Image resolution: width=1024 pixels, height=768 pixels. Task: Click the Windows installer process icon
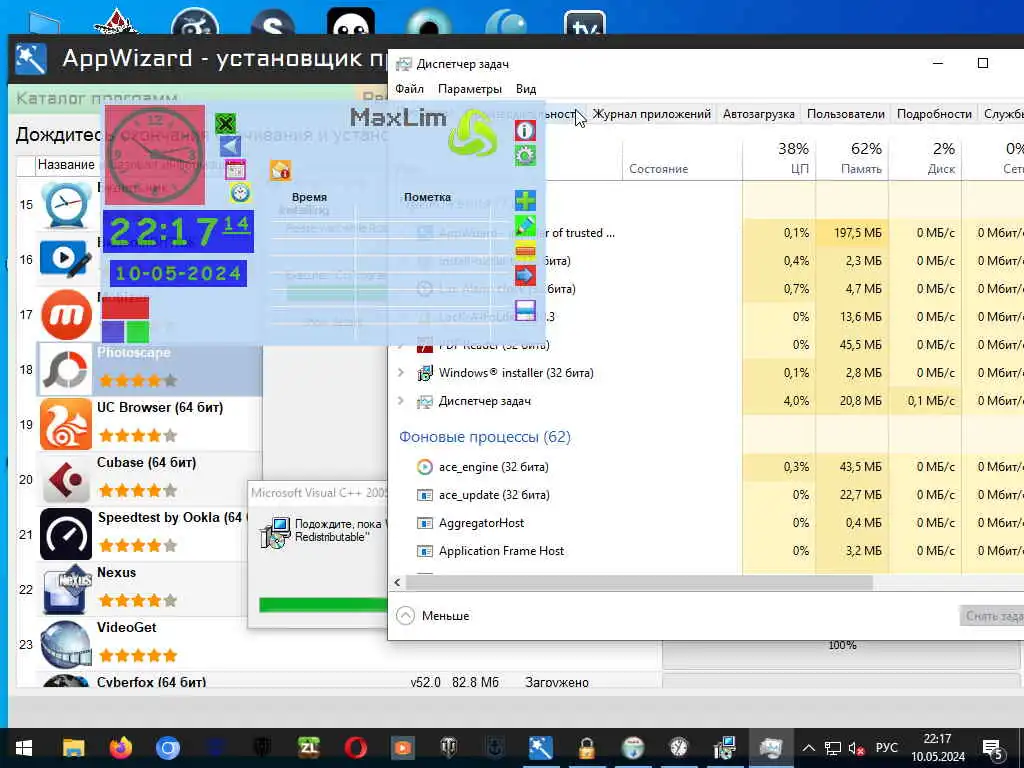tap(424, 373)
